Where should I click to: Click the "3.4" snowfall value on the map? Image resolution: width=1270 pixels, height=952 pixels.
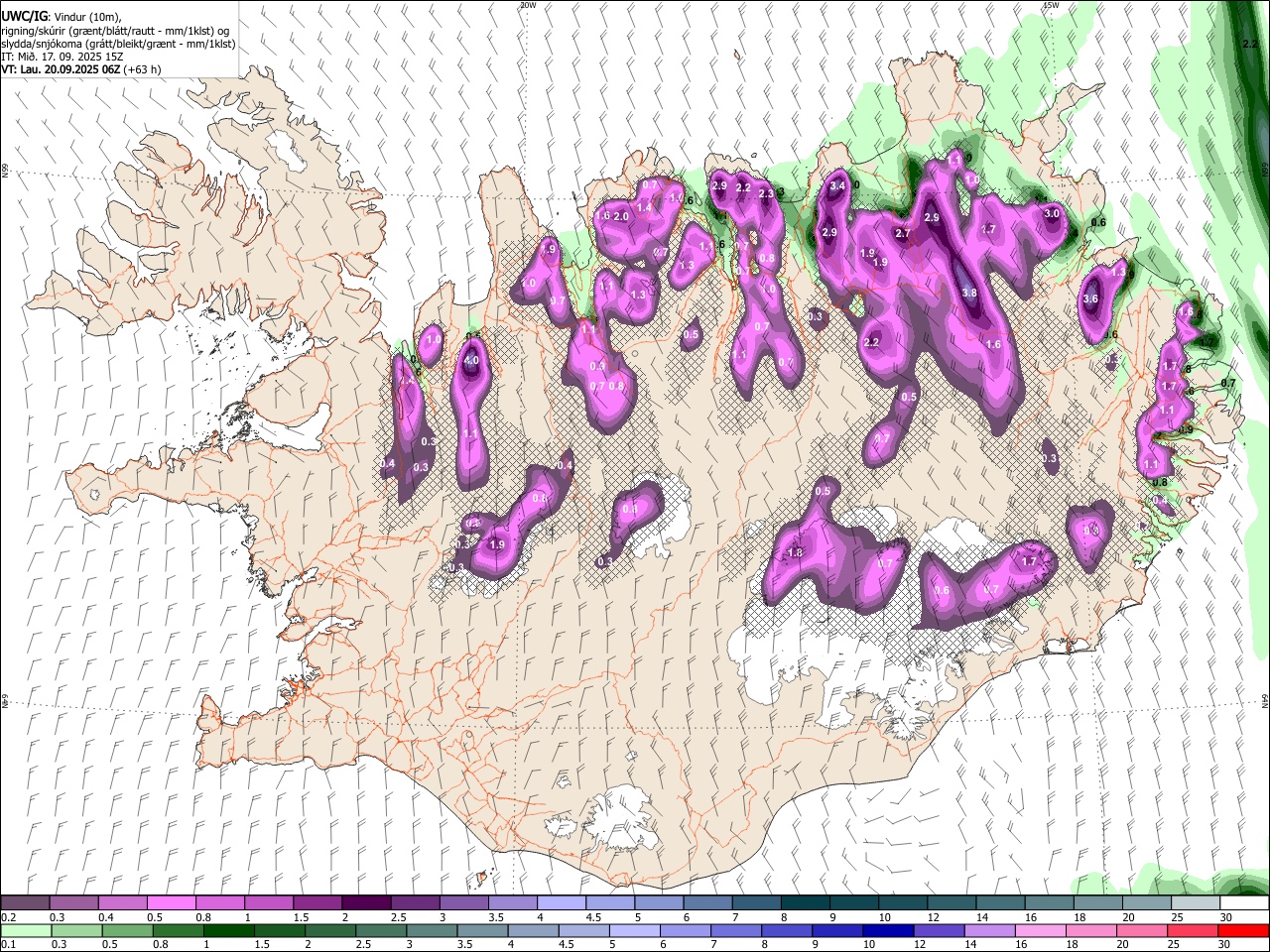[x=837, y=185]
